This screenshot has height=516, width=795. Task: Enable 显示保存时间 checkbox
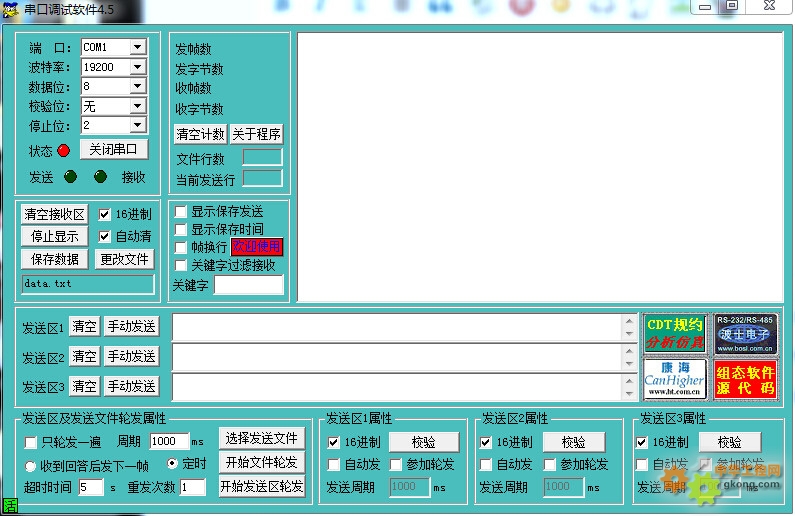click(180, 229)
